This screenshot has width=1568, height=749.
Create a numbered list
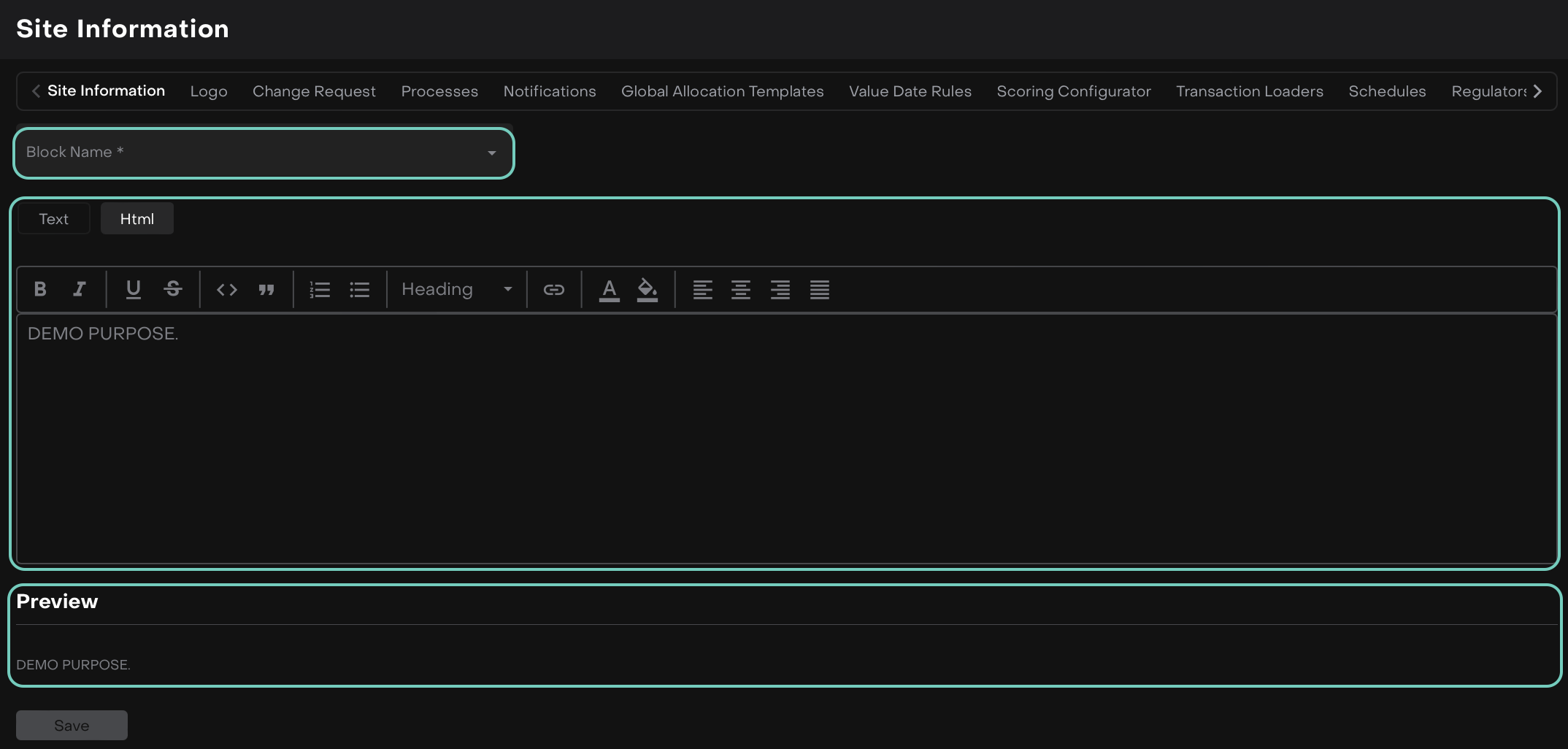coord(320,290)
